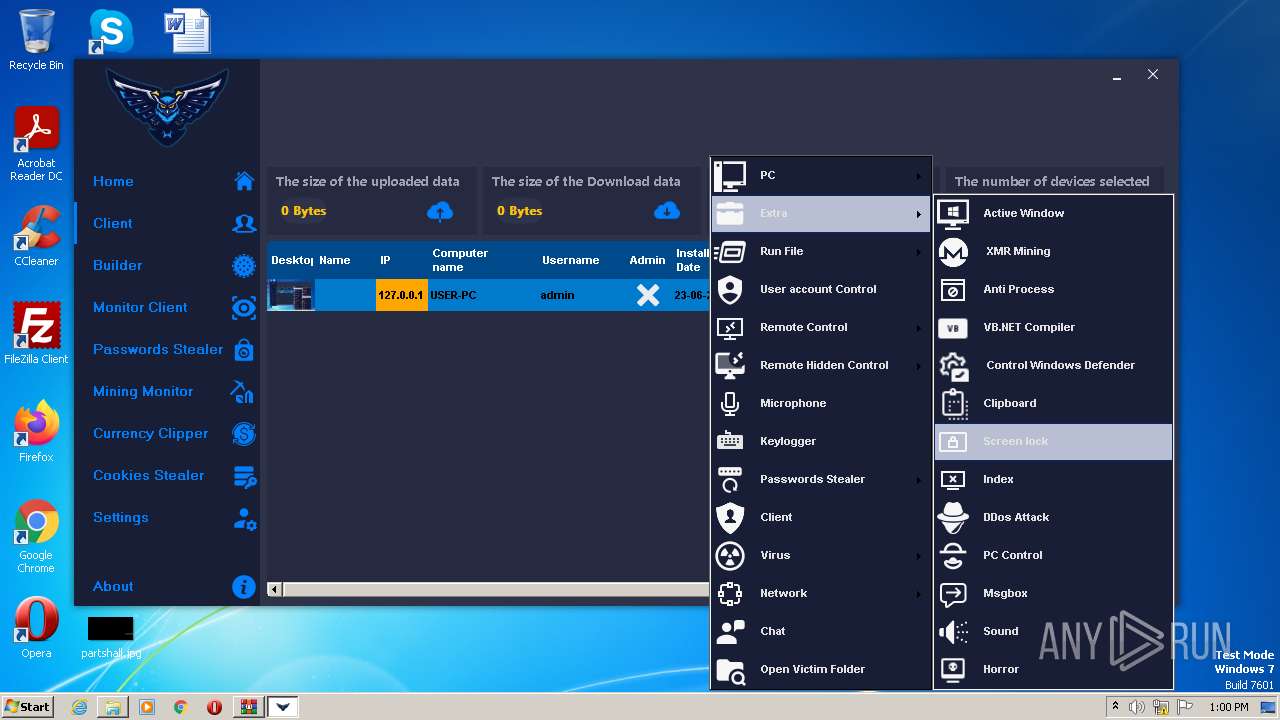Click the Cookies Stealer icon

click(x=244, y=476)
